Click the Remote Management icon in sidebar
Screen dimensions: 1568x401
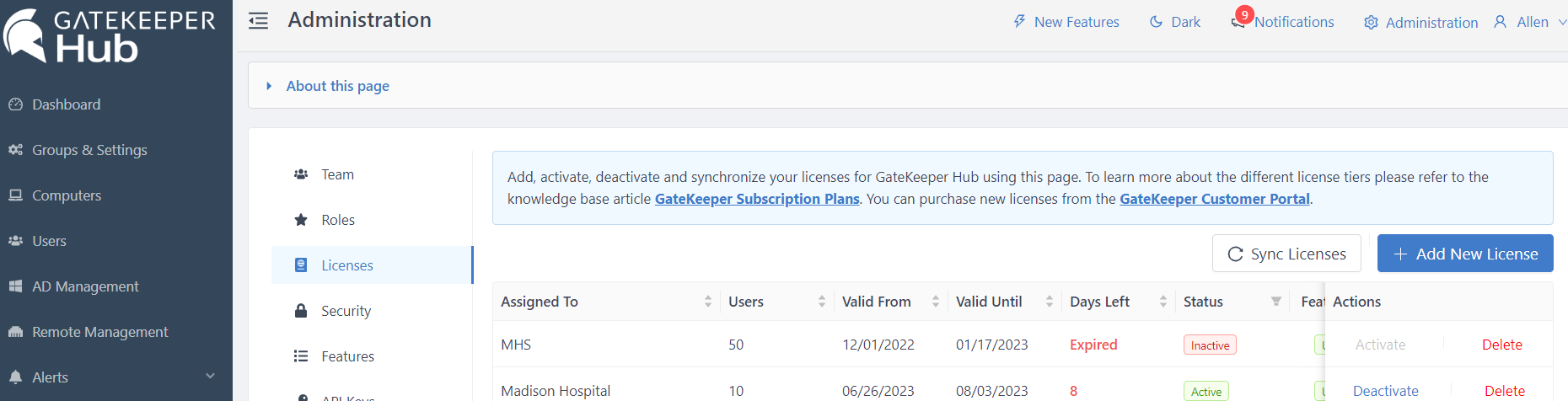tap(15, 332)
